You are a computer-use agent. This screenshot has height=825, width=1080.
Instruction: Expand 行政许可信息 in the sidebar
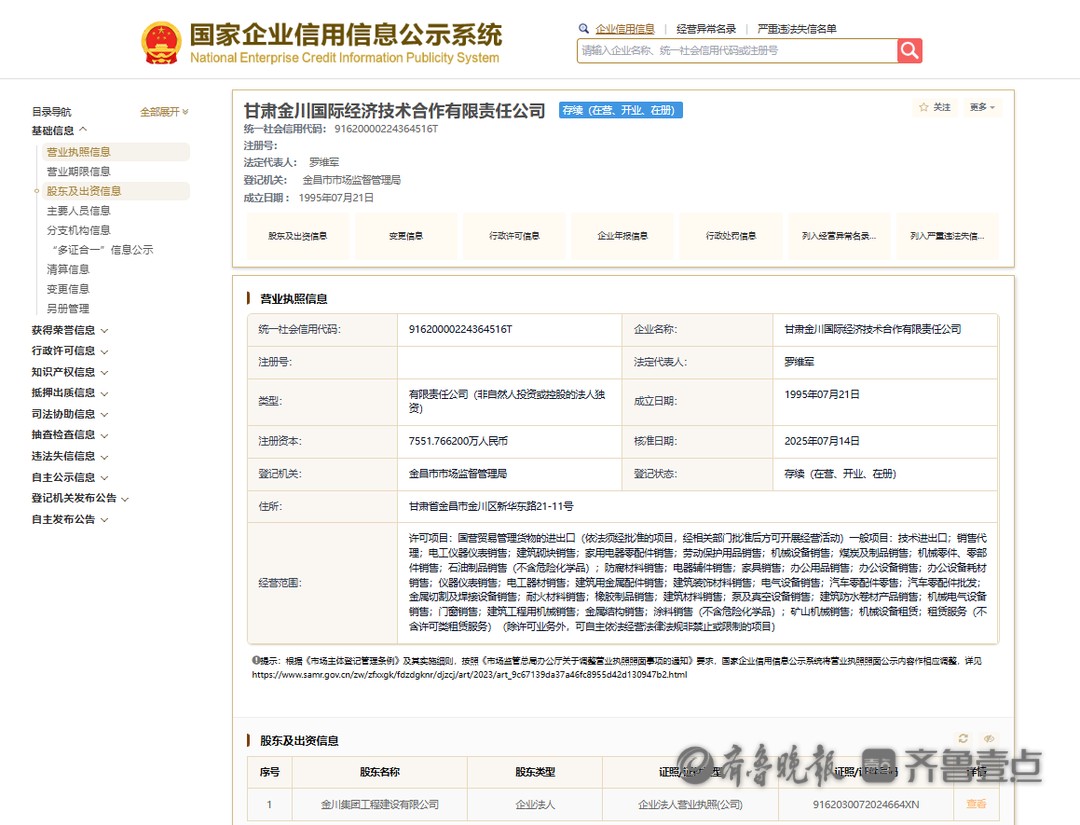(69, 351)
